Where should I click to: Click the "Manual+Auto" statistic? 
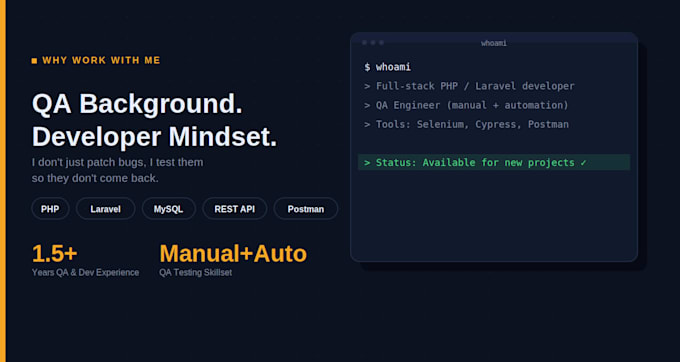point(233,254)
